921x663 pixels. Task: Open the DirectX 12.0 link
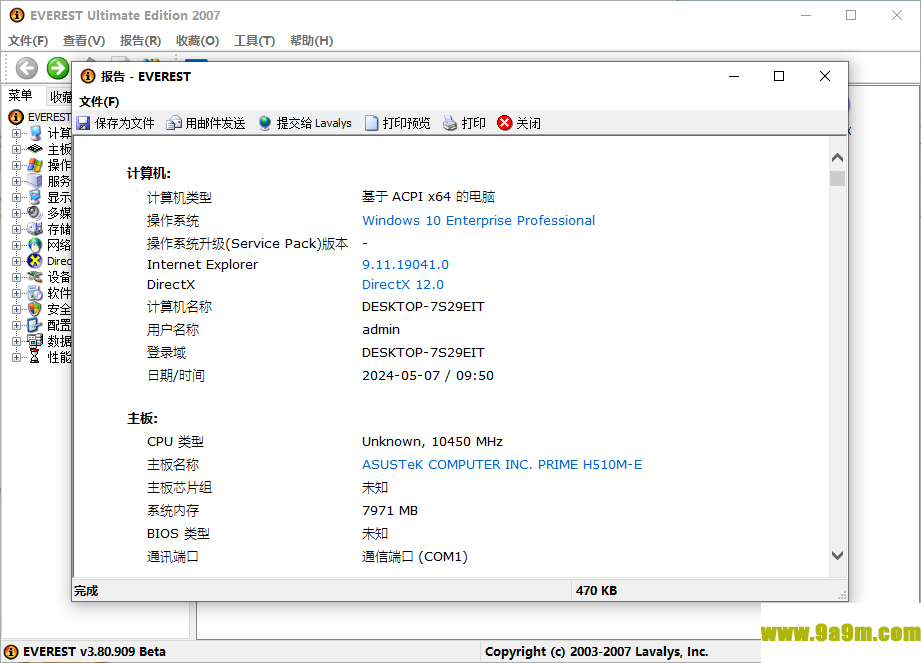point(403,285)
